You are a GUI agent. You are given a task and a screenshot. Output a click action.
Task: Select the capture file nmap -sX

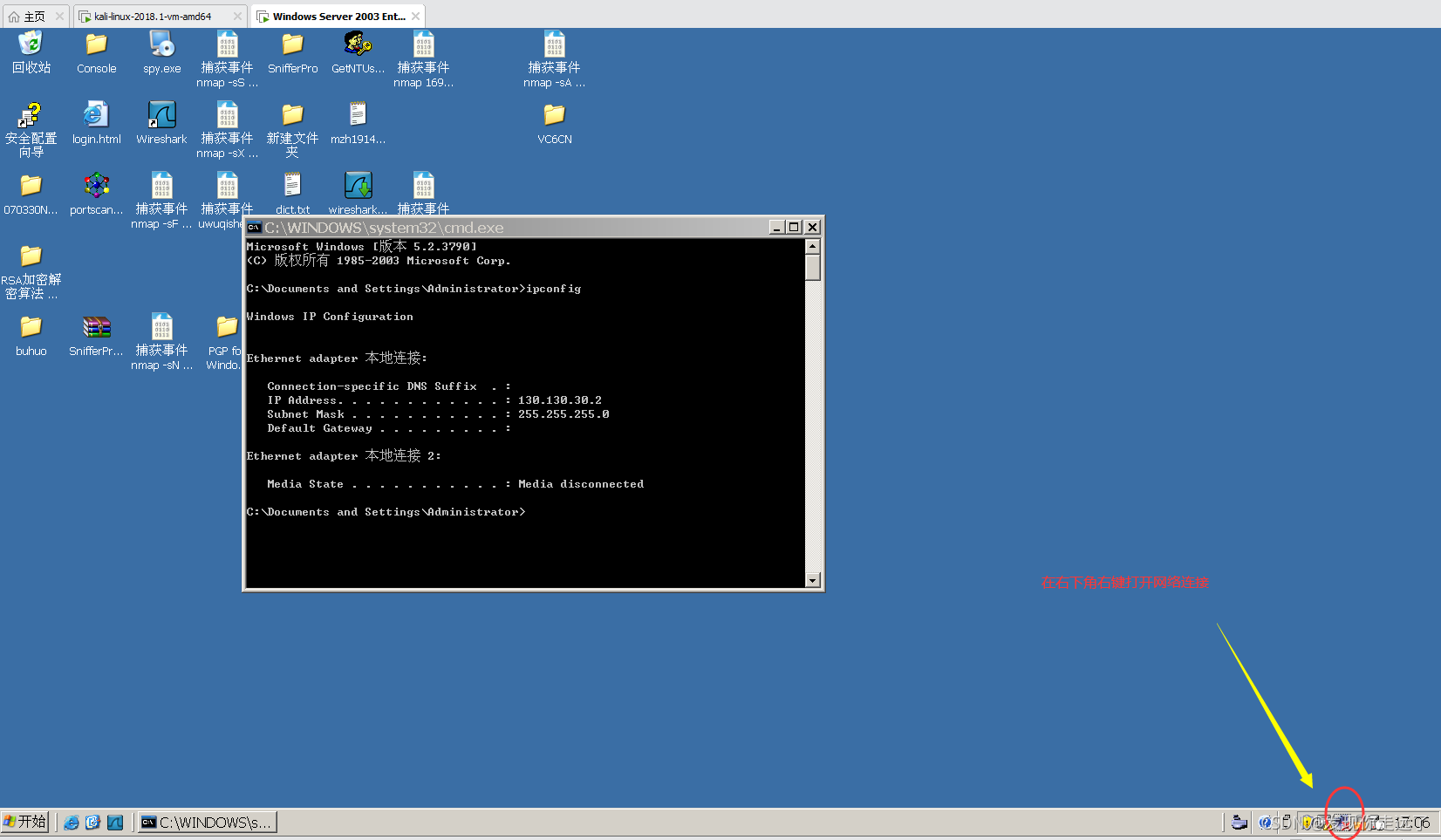pyautogui.click(x=227, y=130)
